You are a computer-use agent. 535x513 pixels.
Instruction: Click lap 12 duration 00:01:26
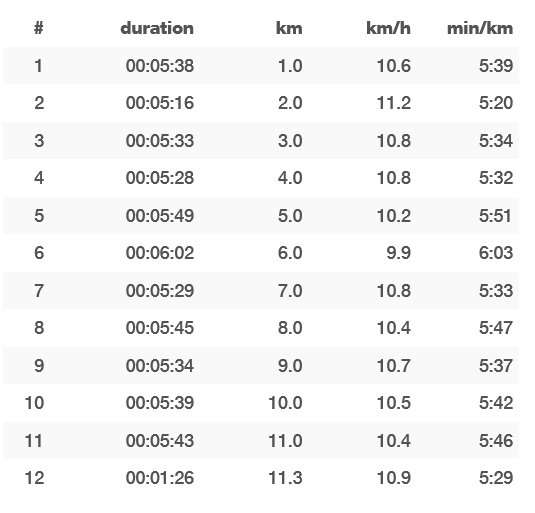[x=160, y=478]
